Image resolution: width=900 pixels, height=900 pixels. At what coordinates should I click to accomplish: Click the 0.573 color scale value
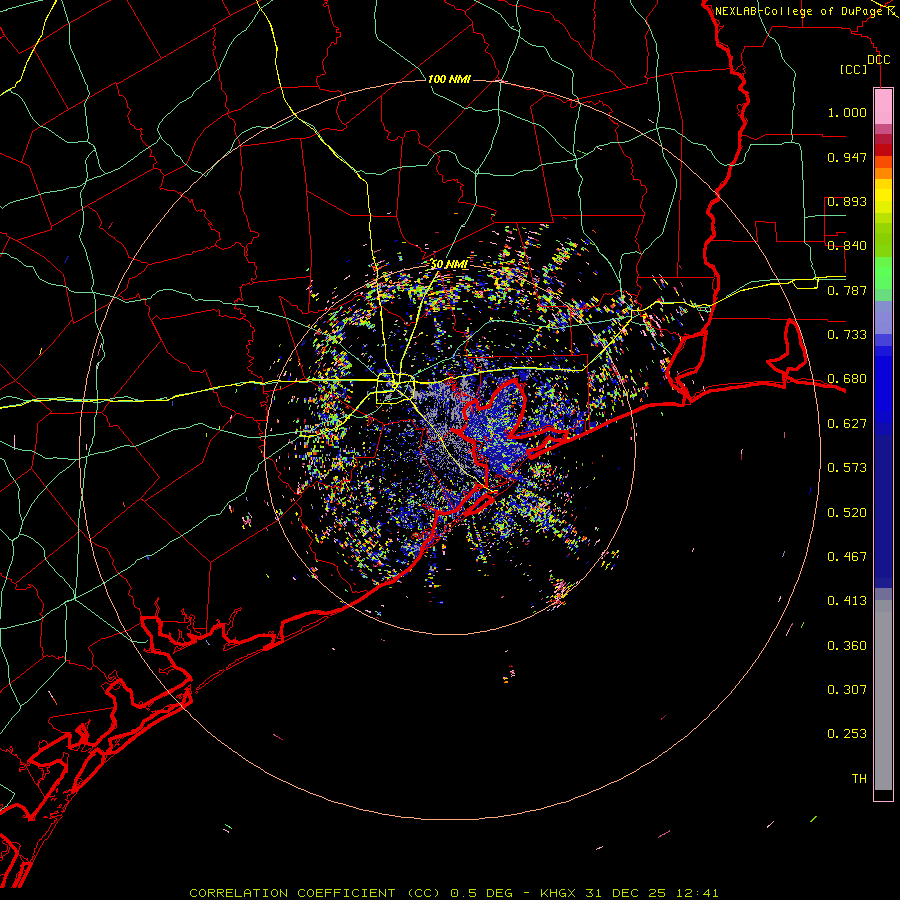click(847, 468)
